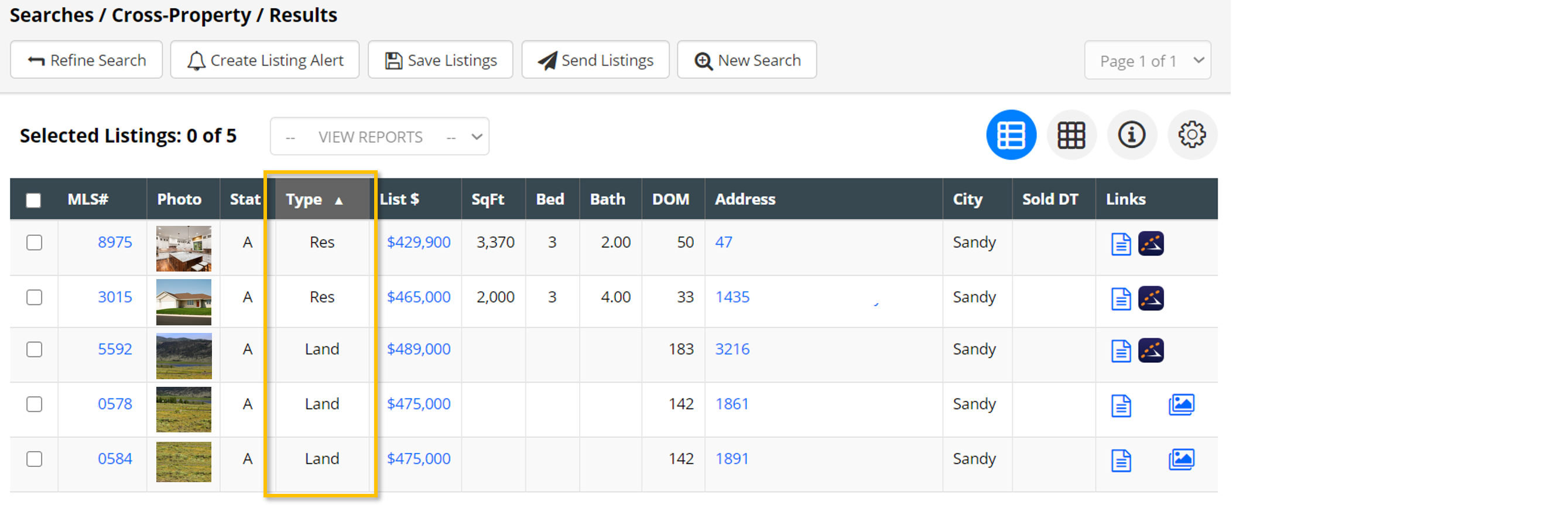This screenshot has height=505, width=1568.
Task: Click the Create Listing Alert button
Action: point(265,60)
